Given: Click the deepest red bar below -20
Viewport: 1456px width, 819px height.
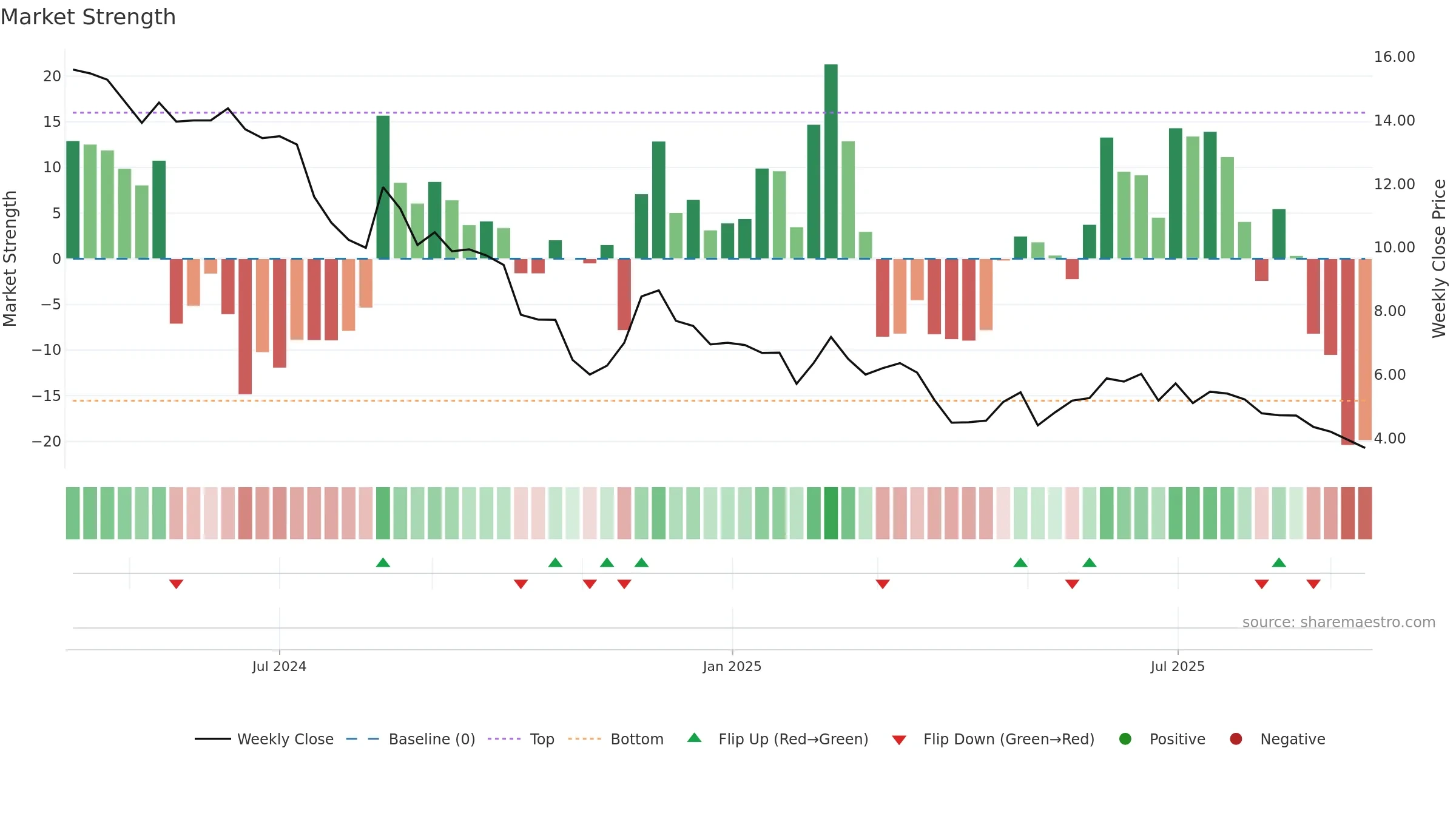Looking at the screenshot, I should 1348,352.
